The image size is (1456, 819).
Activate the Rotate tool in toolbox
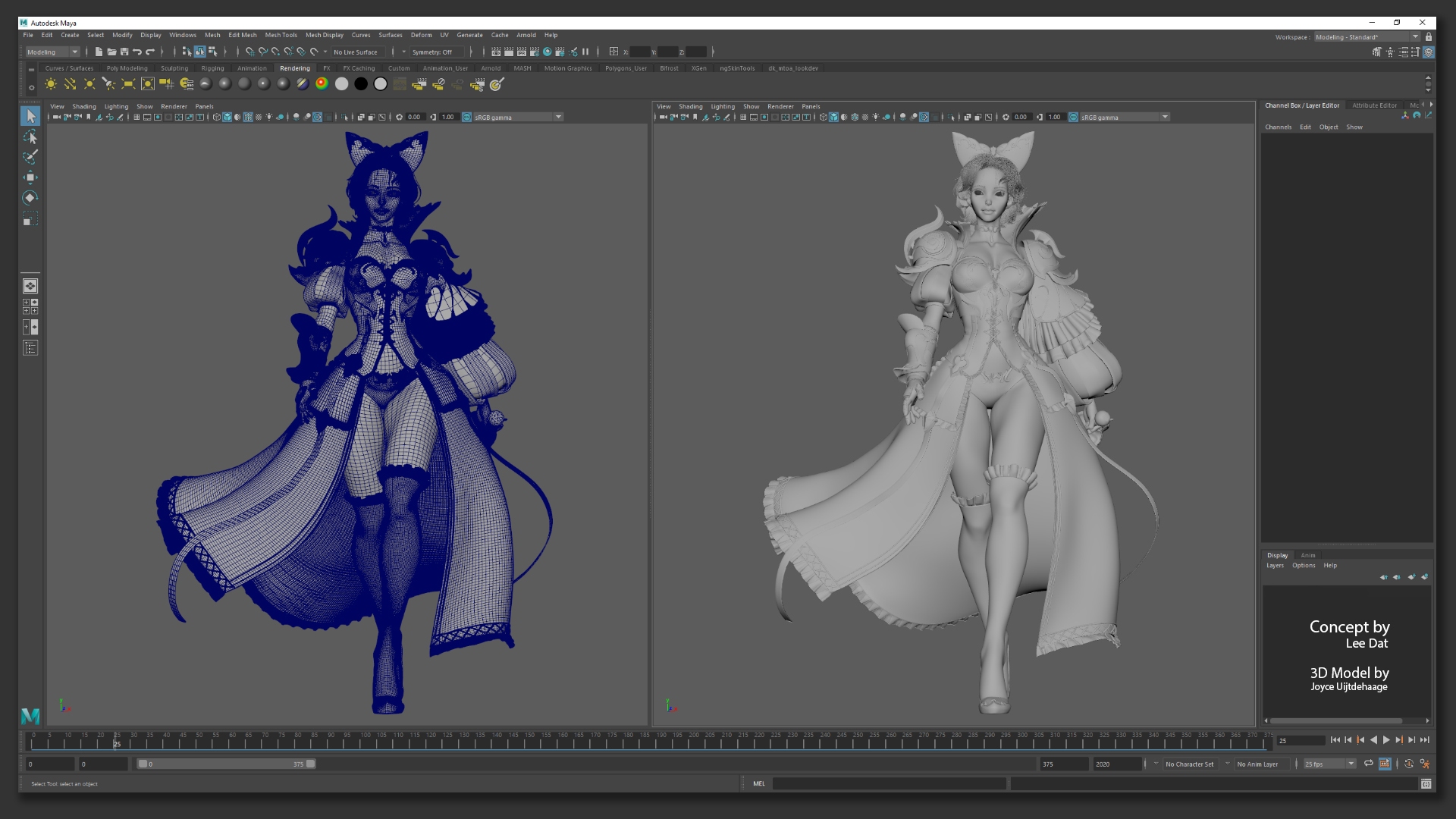pos(30,198)
